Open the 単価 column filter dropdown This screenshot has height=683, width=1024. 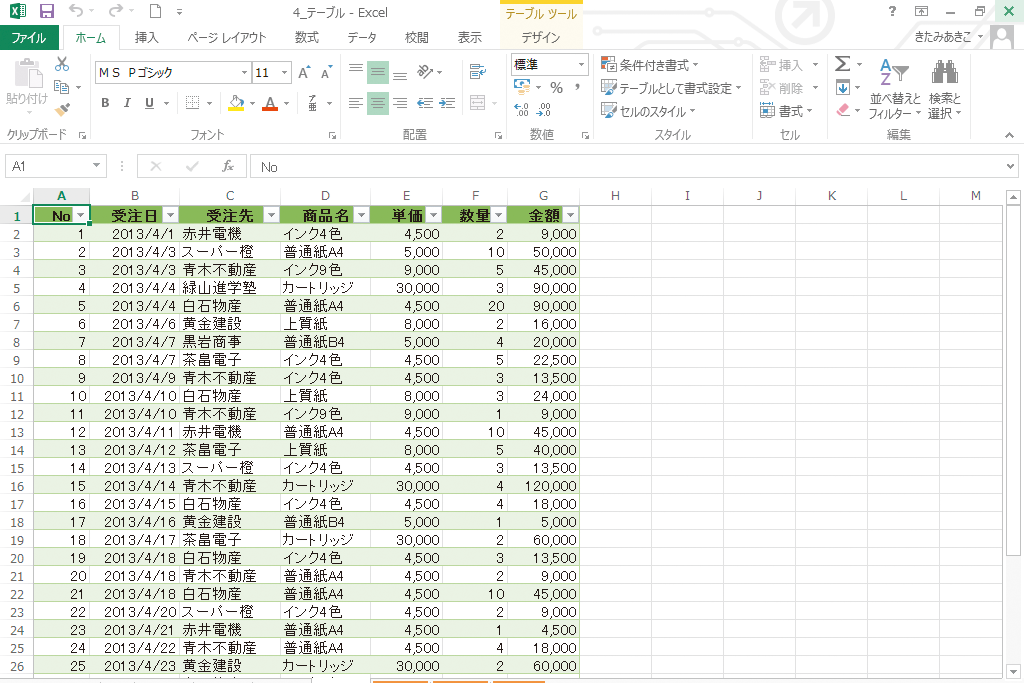pos(433,215)
